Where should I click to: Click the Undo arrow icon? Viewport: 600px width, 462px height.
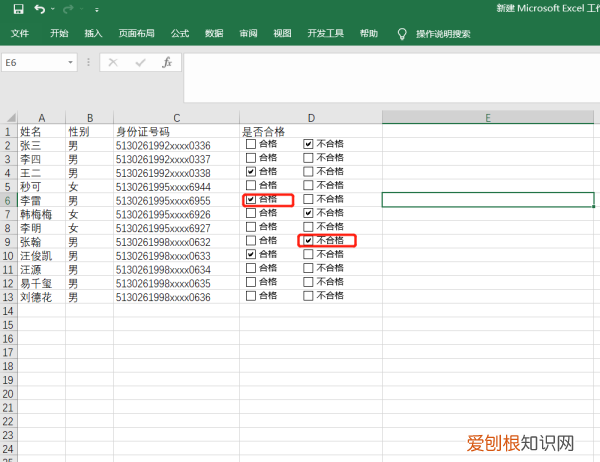[x=39, y=9]
